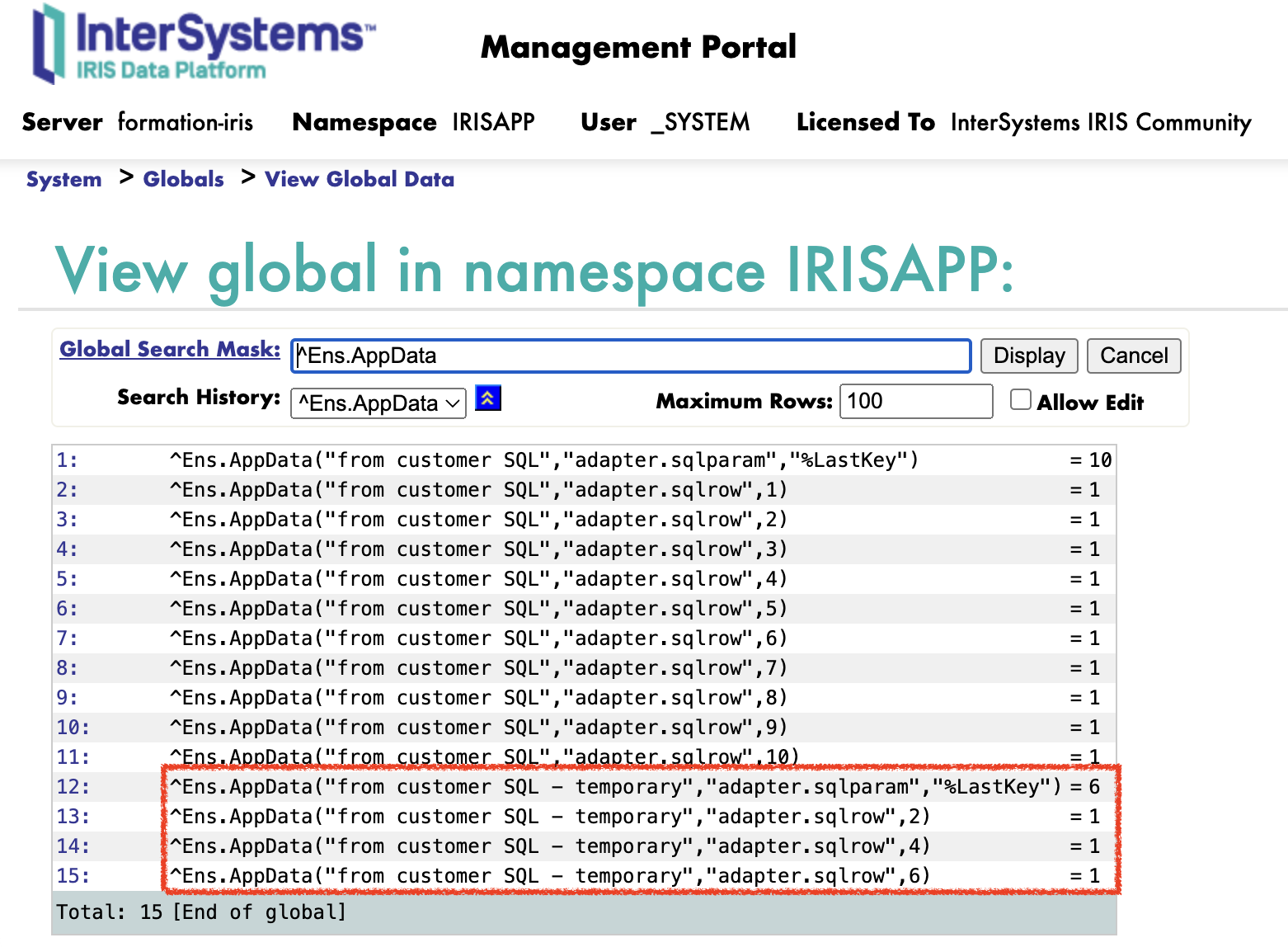Click the IRISAPP namespace value

pyautogui.click(x=493, y=122)
